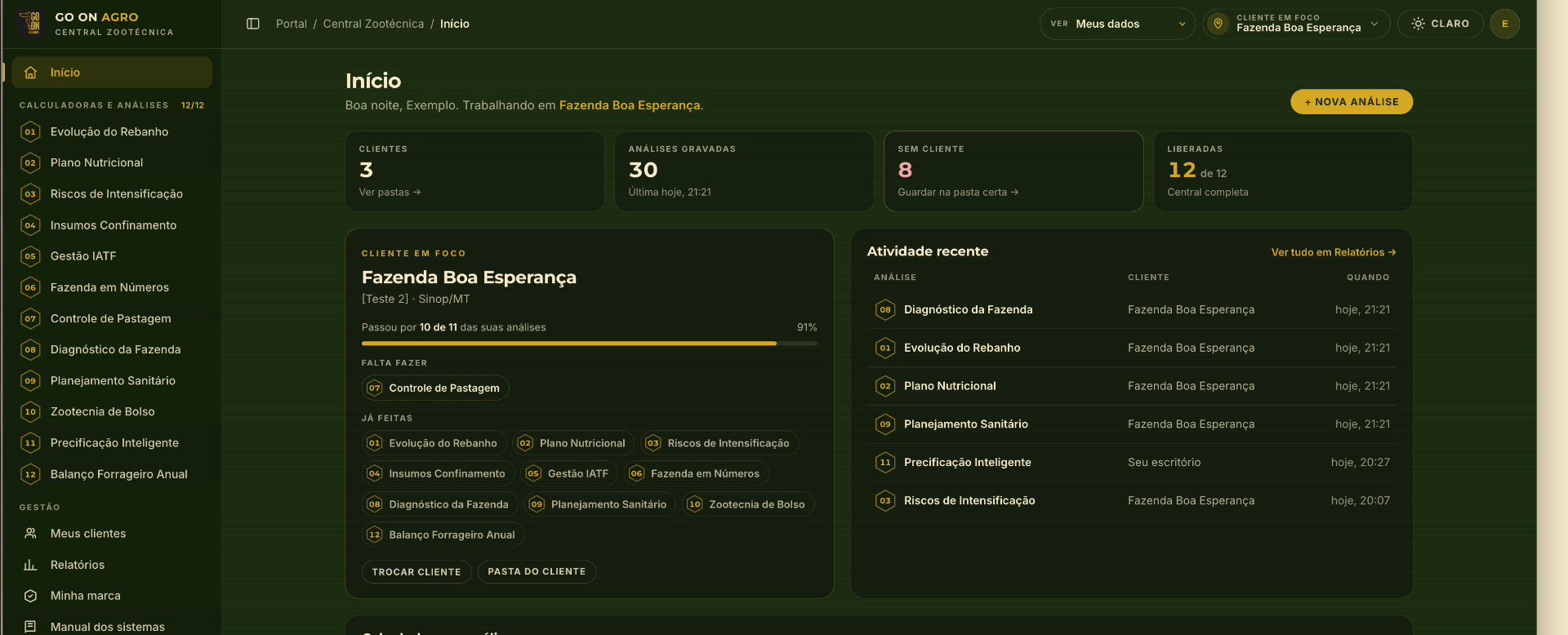Viewport: 1568px width, 635px height.
Task: Open the Controle de Pastagem pending chip
Action: (x=435, y=389)
